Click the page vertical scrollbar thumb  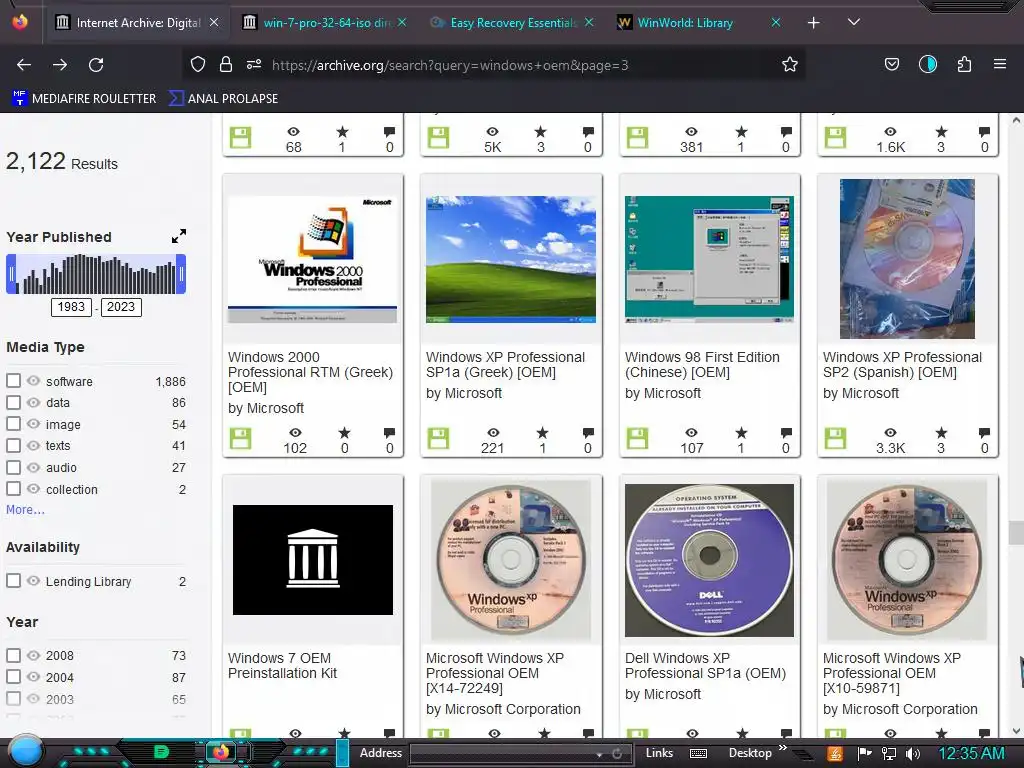click(1016, 532)
